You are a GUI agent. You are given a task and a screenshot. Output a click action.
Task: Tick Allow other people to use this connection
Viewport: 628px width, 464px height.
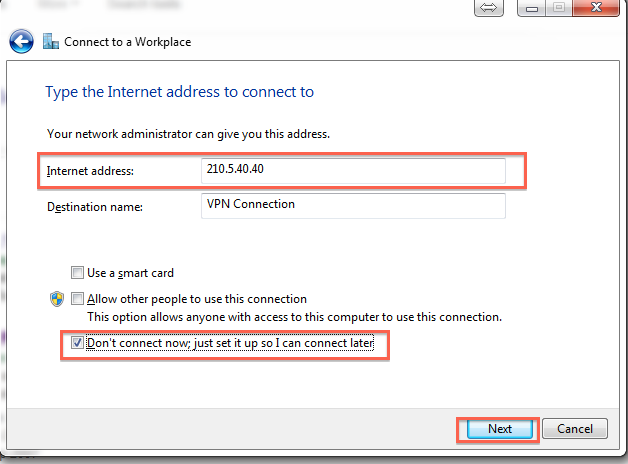coord(77,299)
